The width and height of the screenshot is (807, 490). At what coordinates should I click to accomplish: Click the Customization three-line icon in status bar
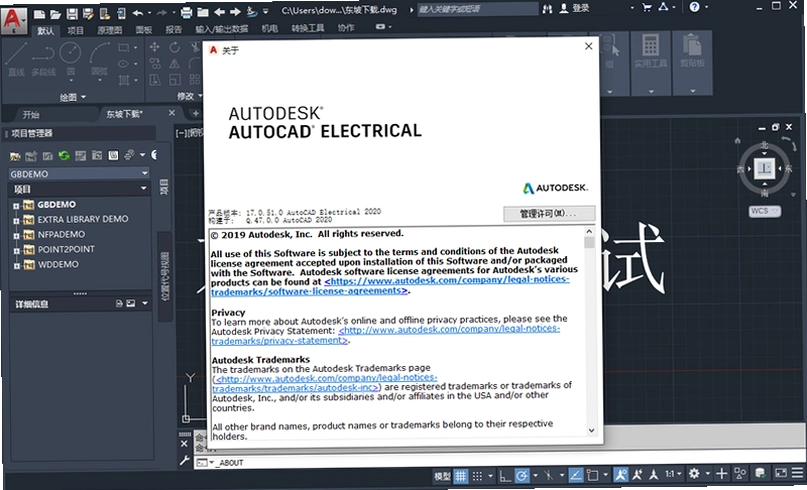pos(798,473)
